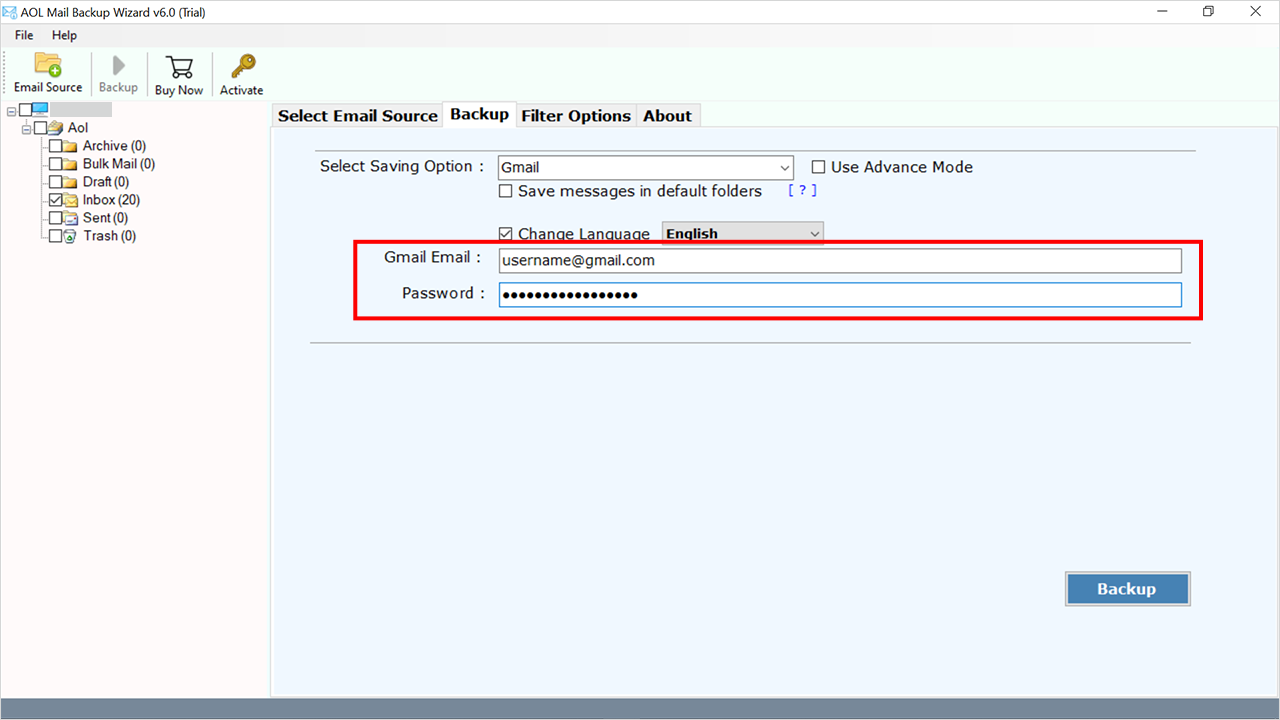Click the Activate key icon

pos(242,66)
